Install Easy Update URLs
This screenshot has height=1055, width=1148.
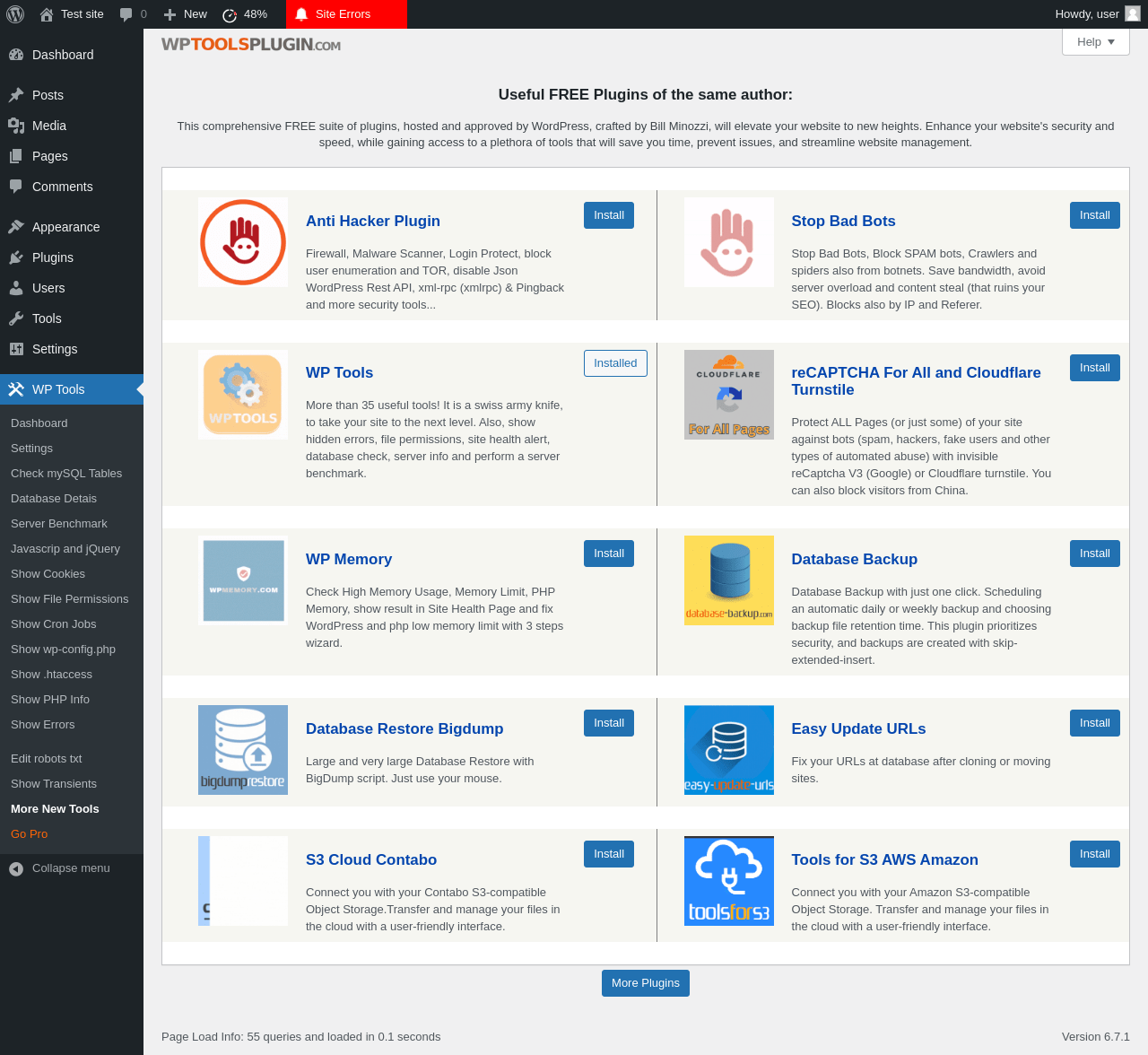(1095, 723)
